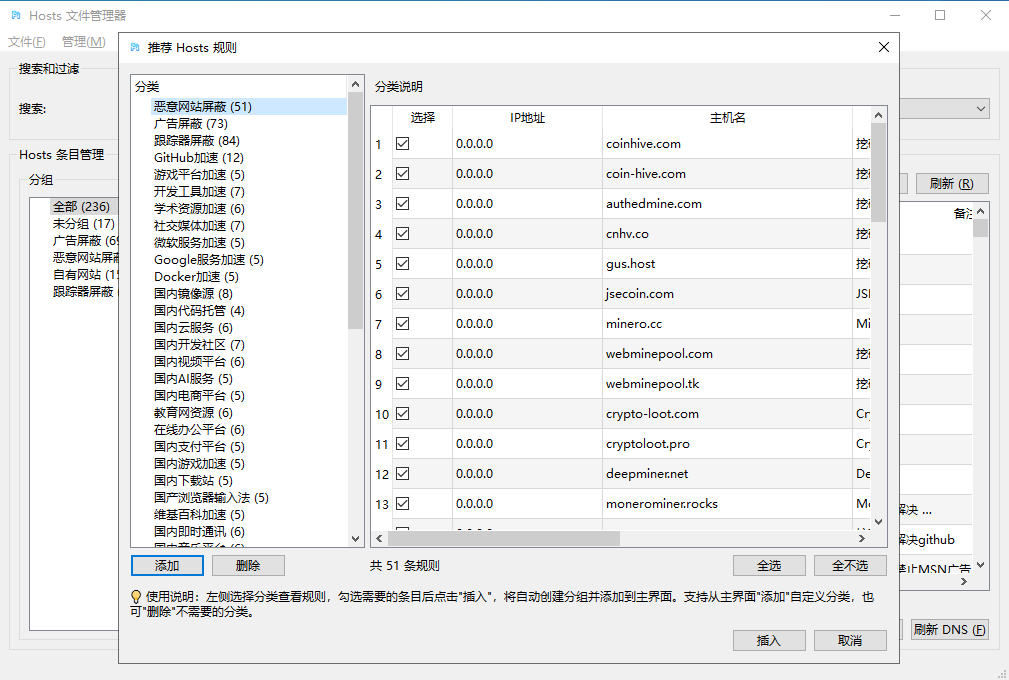Choose 广告屏蔽 (73) in category list

coord(190,124)
